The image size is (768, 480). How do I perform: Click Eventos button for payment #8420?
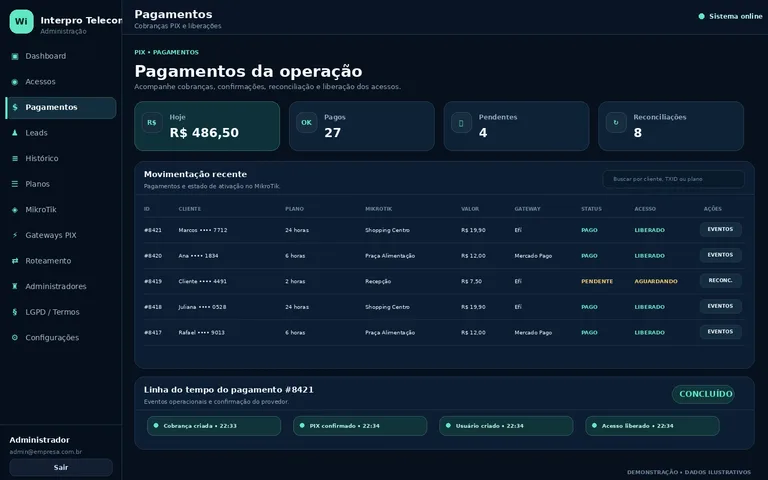click(x=720, y=255)
